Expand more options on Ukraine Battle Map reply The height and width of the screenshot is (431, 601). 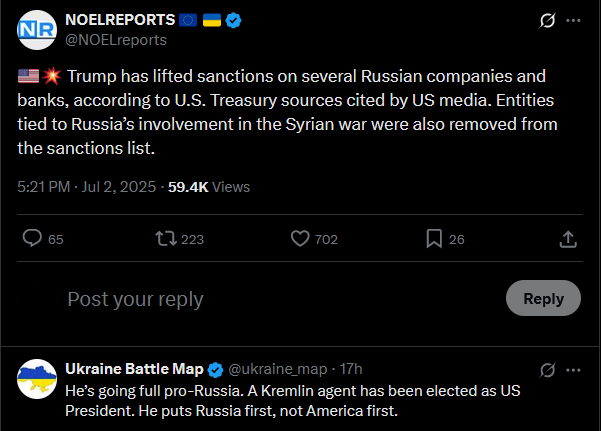click(x=573, y=370)
